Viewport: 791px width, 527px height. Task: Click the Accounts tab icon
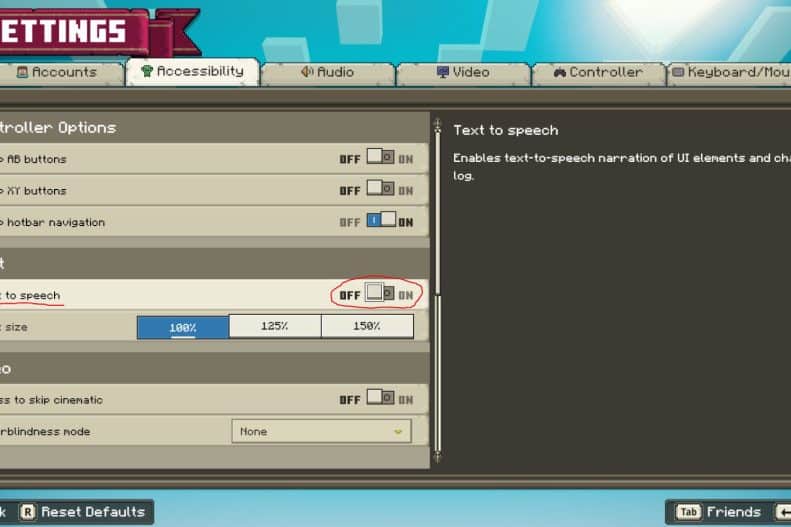pyautogui.click(x=22, y=72)
